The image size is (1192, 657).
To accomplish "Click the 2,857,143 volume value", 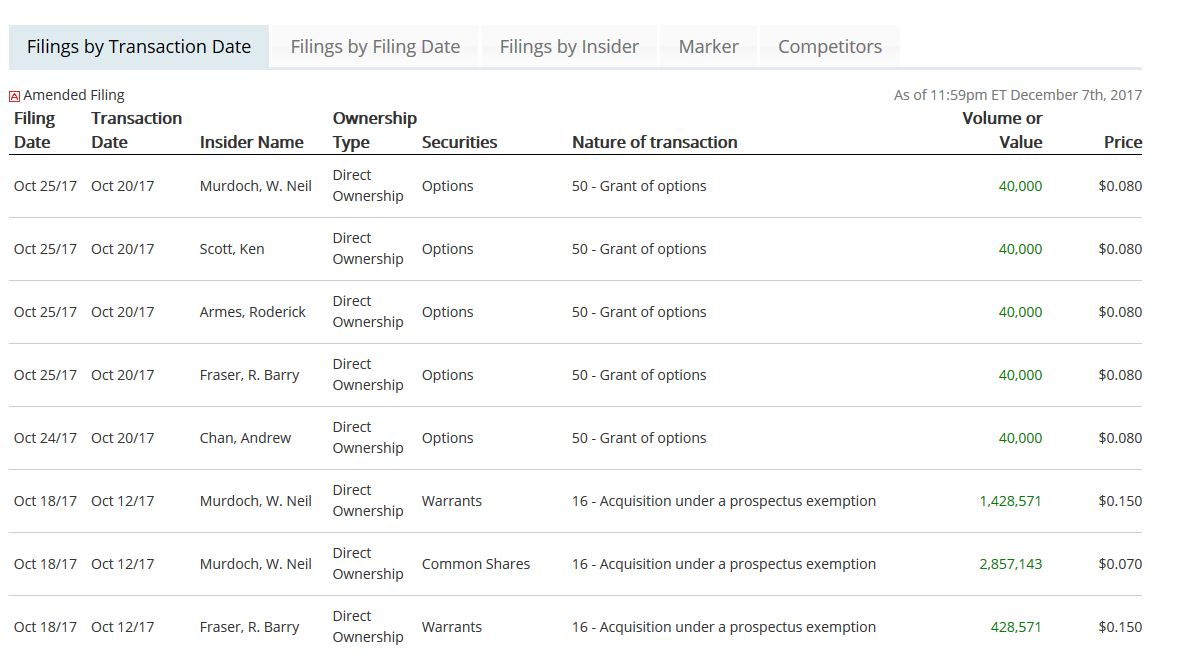I will [1010, 564].
